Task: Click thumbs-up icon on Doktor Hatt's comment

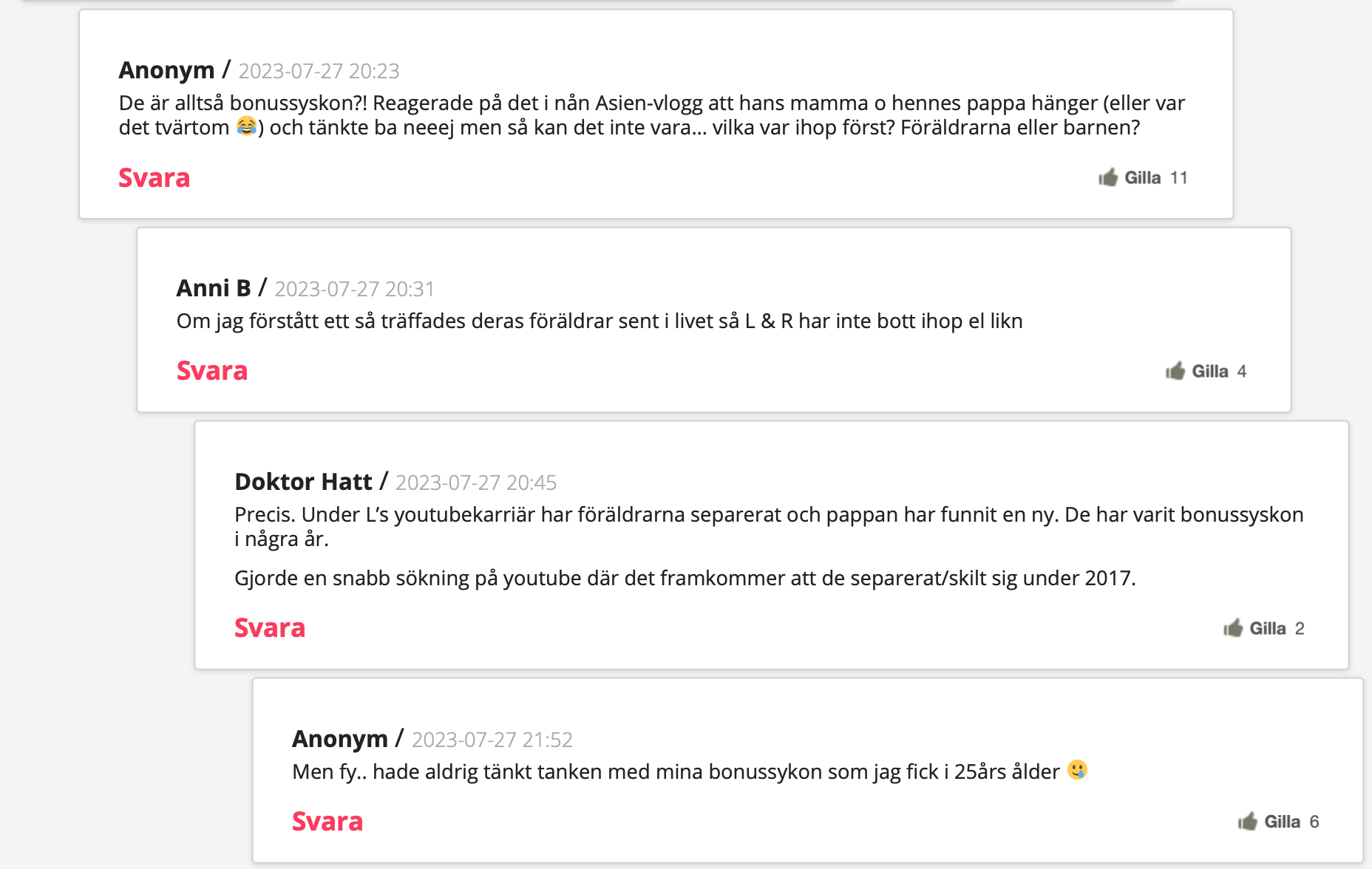Action: (1233, 628)
